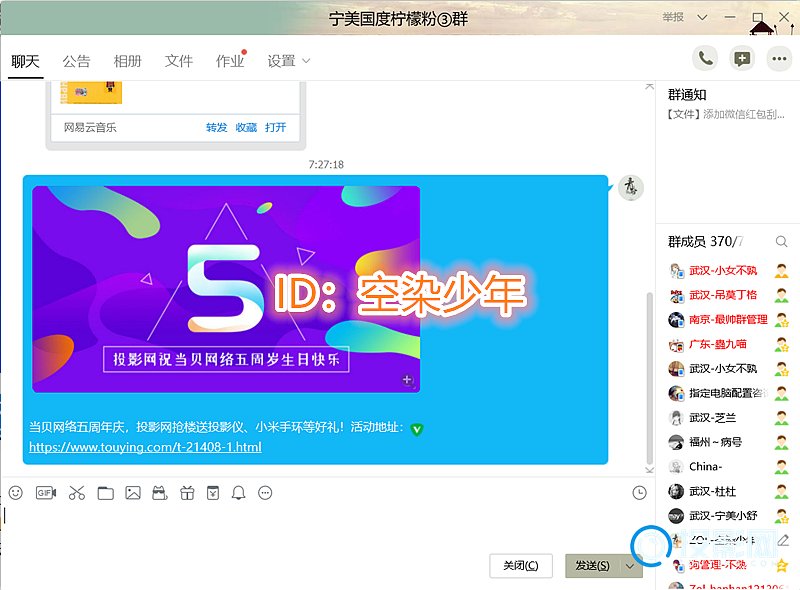Open the message sender's avatar
The image size is (800, 590).
click(631, 187)
